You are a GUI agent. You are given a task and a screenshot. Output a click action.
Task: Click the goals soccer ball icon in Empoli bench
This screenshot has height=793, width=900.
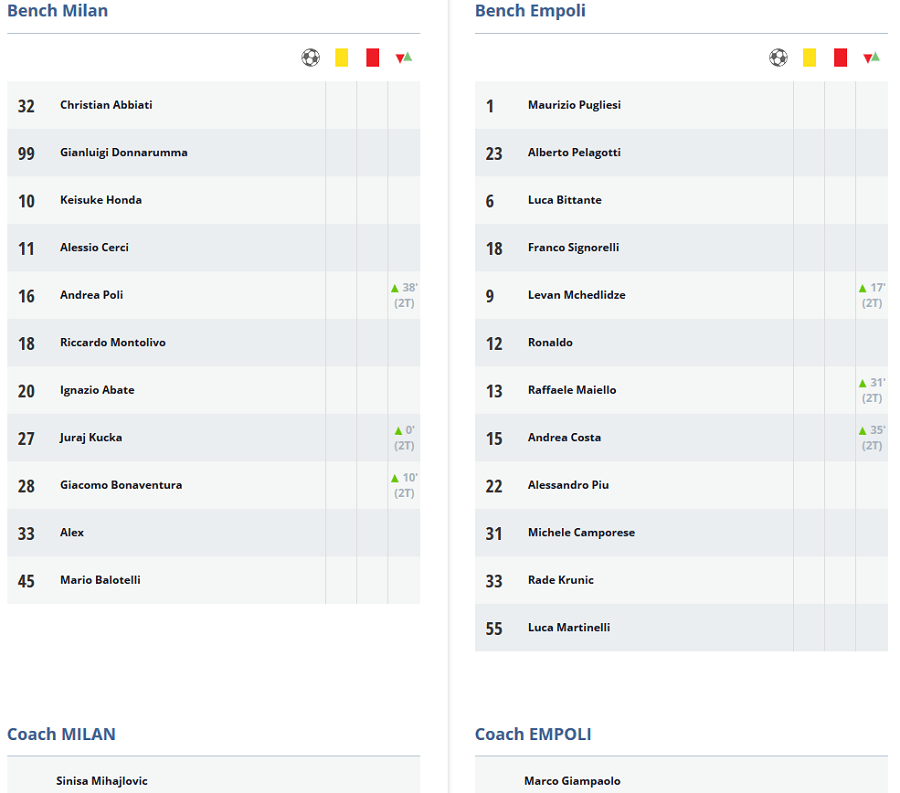pos(778,57)
